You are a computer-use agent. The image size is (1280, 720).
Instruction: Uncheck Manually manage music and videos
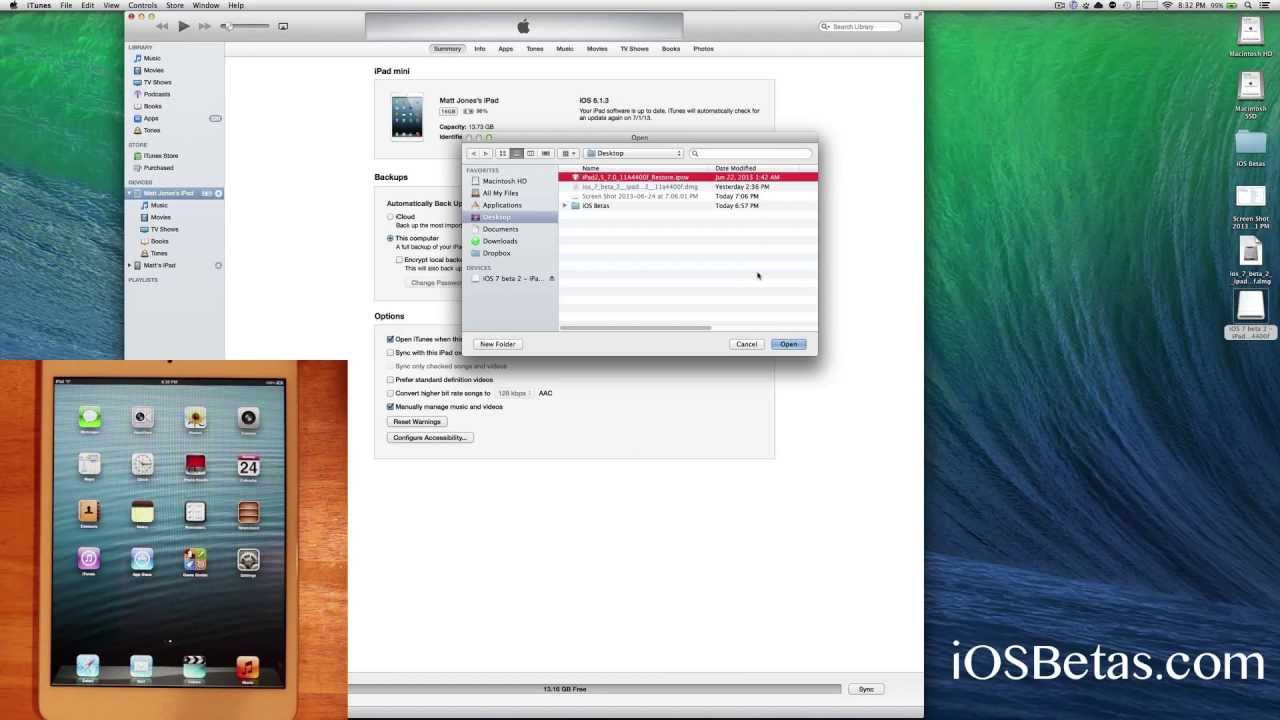pyautogui.click(x=390, y=406)
